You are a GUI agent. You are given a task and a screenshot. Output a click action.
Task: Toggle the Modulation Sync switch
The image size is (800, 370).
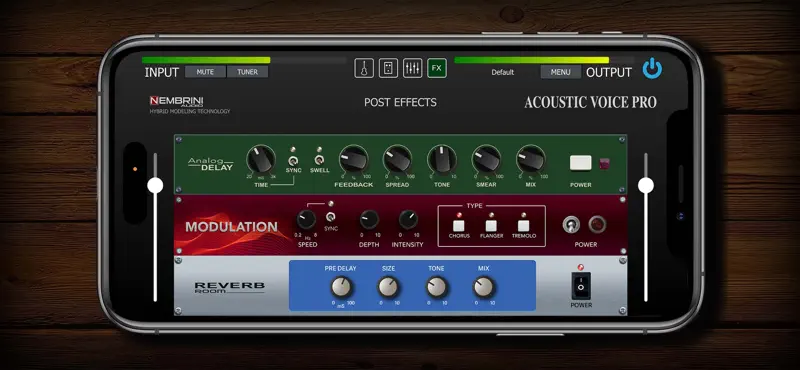[x=331, y=216]
